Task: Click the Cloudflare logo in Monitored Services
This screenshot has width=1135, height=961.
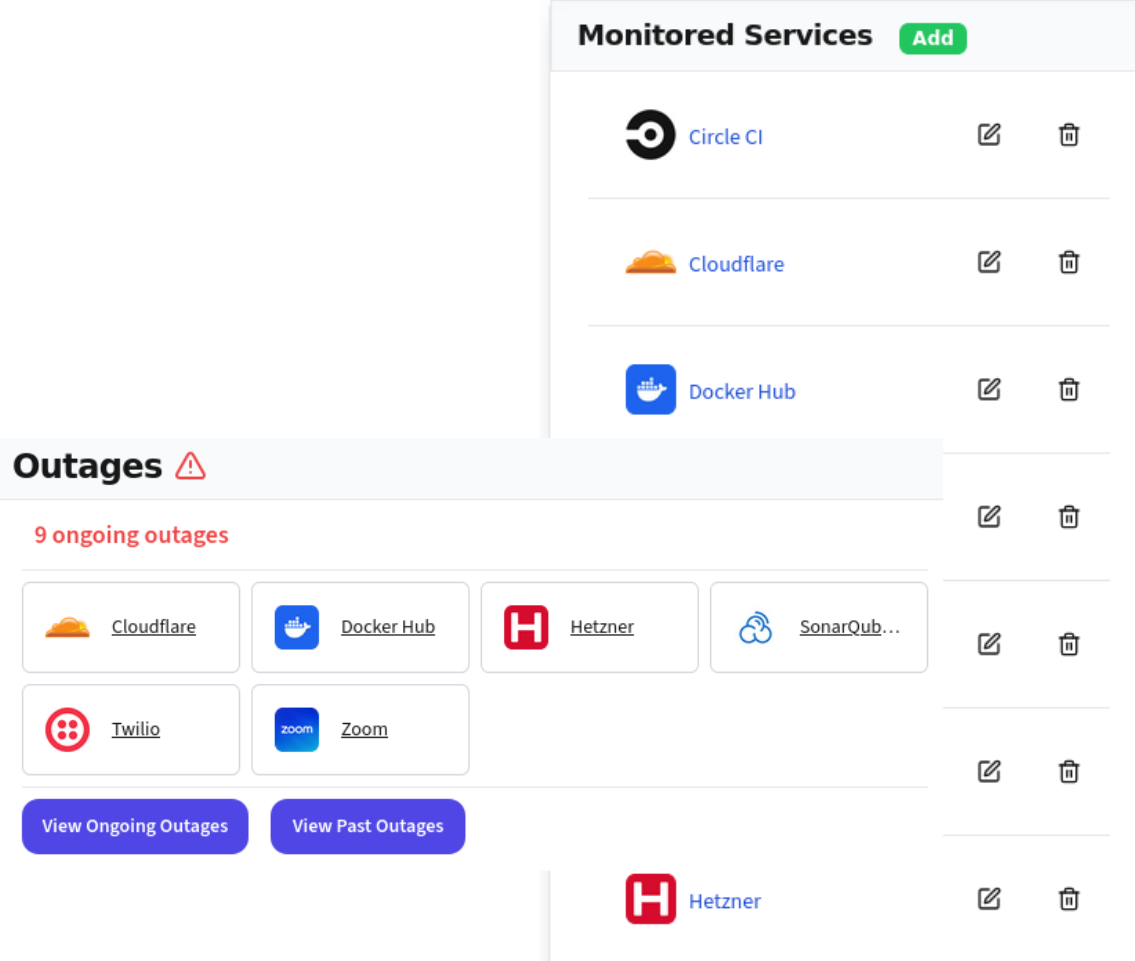Action: coord(650,262)
